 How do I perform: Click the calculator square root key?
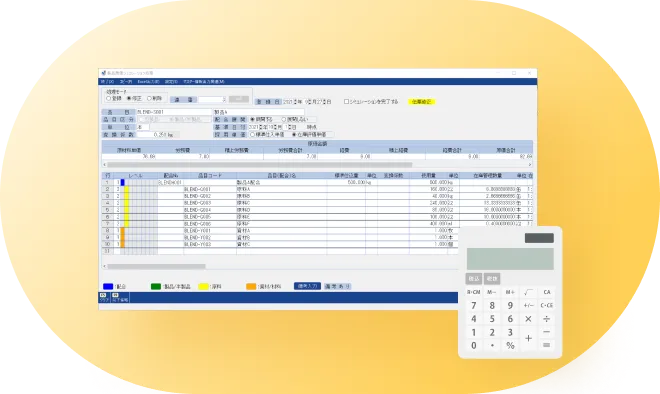click(528, 292)
